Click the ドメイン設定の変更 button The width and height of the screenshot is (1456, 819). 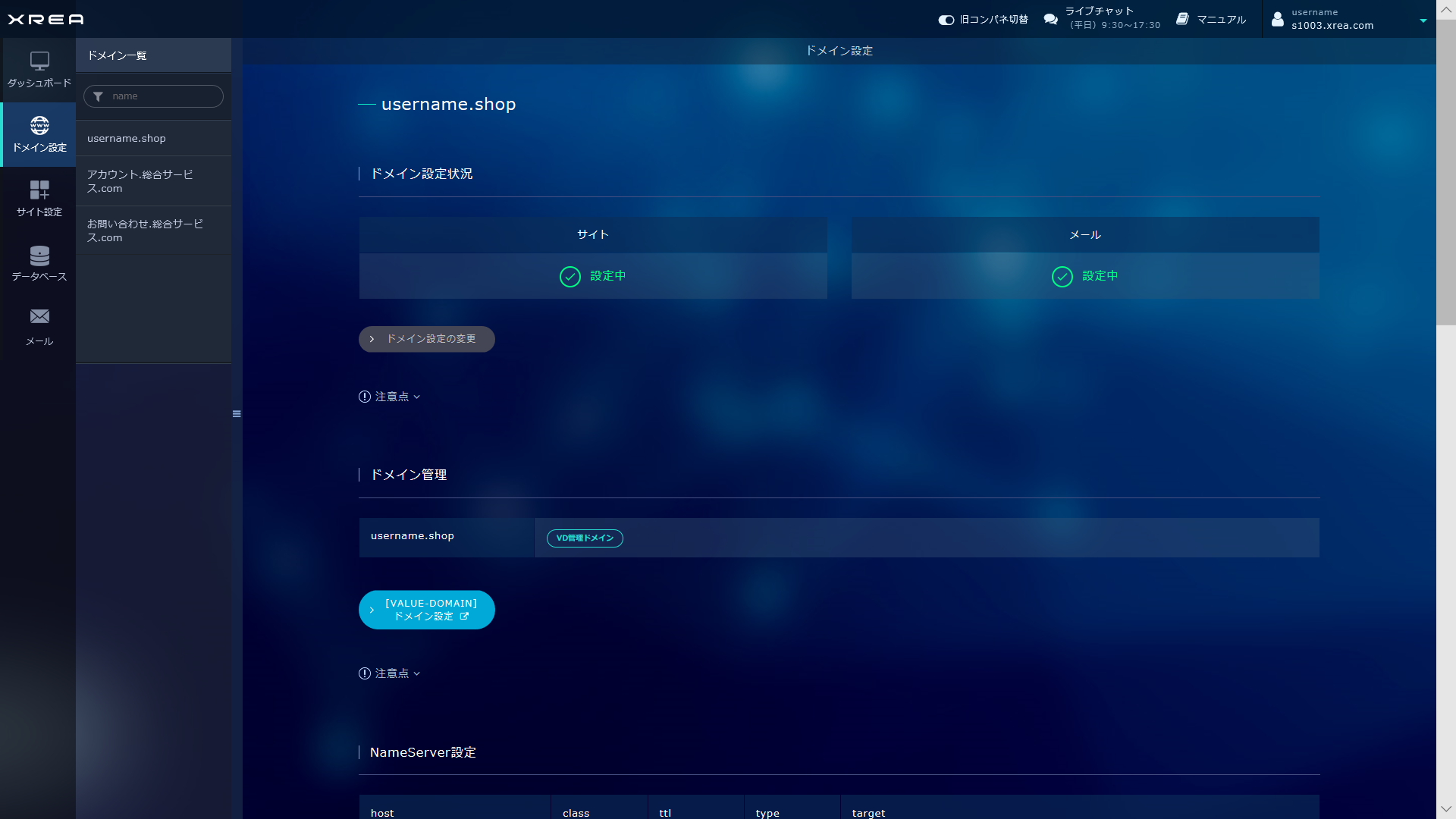pos(426,339)
